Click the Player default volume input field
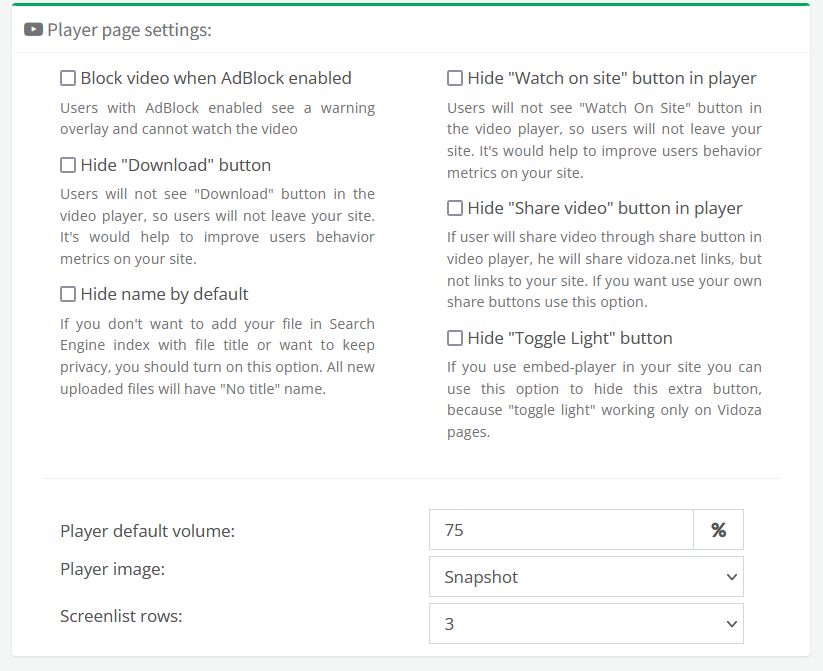823x671 pixels. 561,530
